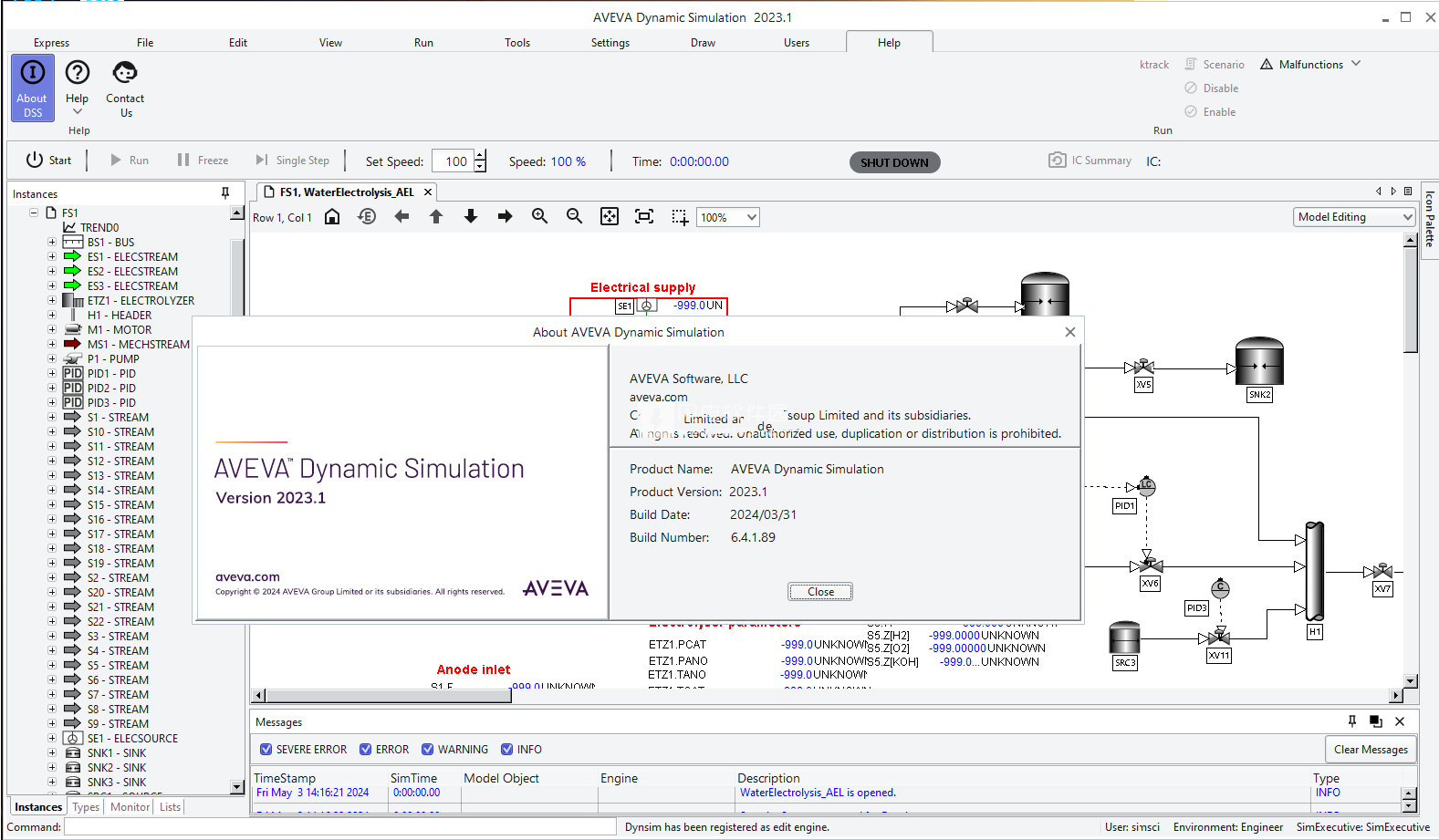Click the Enable option
1439x840 pixels.
pyautogui.click(x=1210, y=111)
